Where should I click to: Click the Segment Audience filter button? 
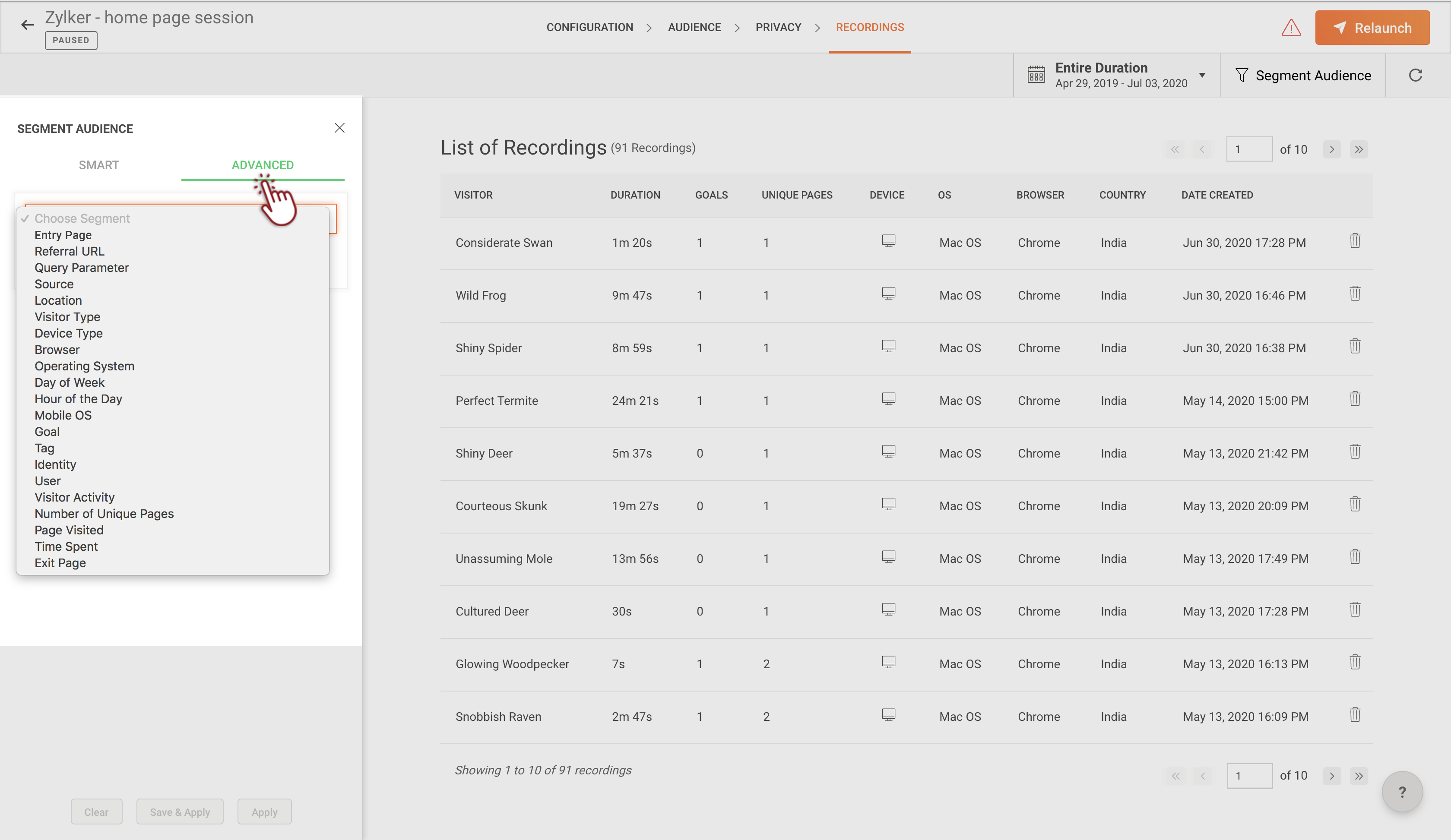tap(1302, 76)
